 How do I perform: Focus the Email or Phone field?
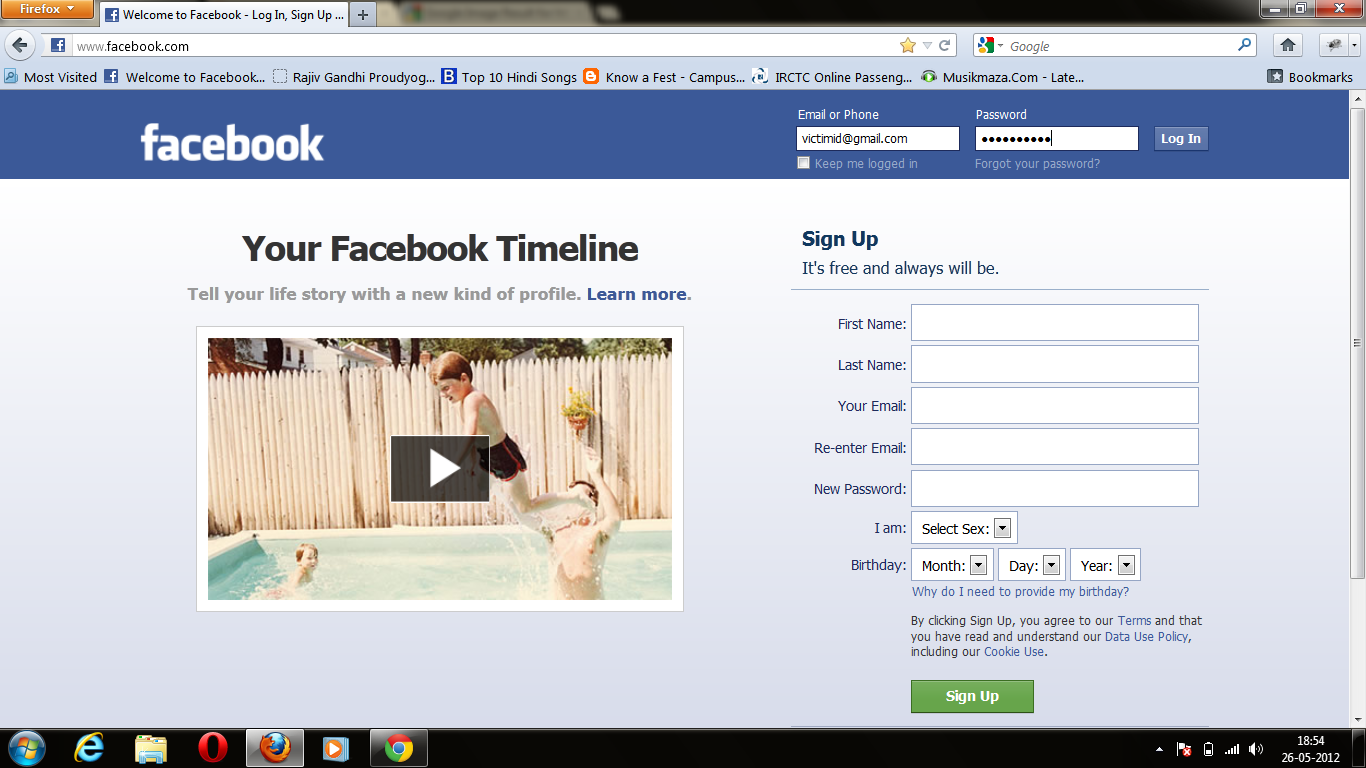[x=878, y=139]
